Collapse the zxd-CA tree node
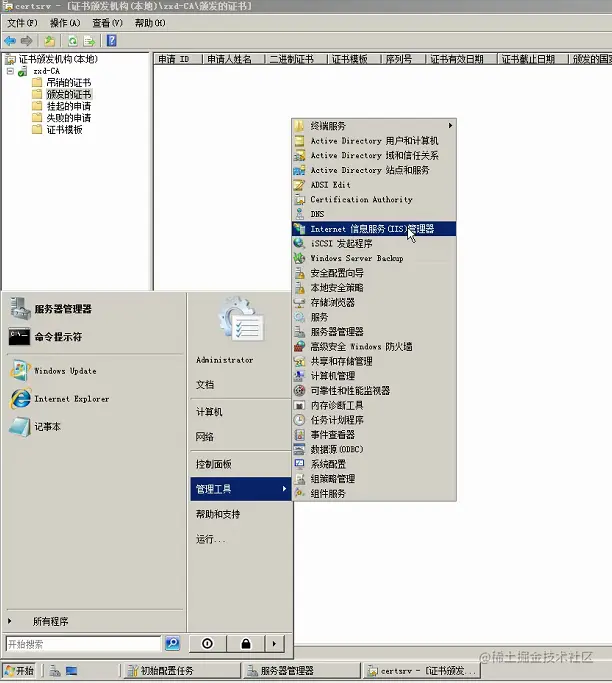612x683 pixels. click(10, 71)
